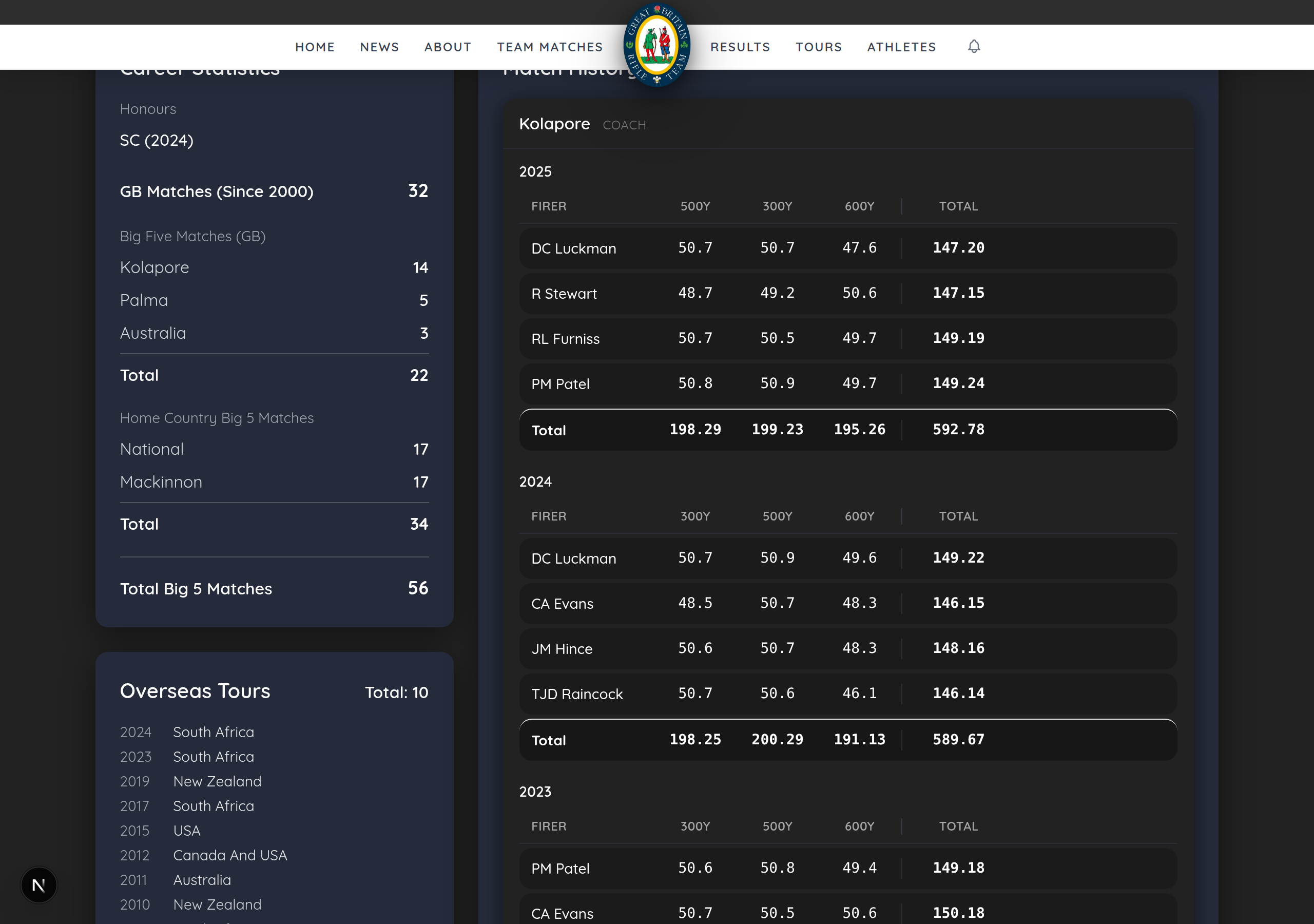Open the ABOUT nav item

(448, 47)
